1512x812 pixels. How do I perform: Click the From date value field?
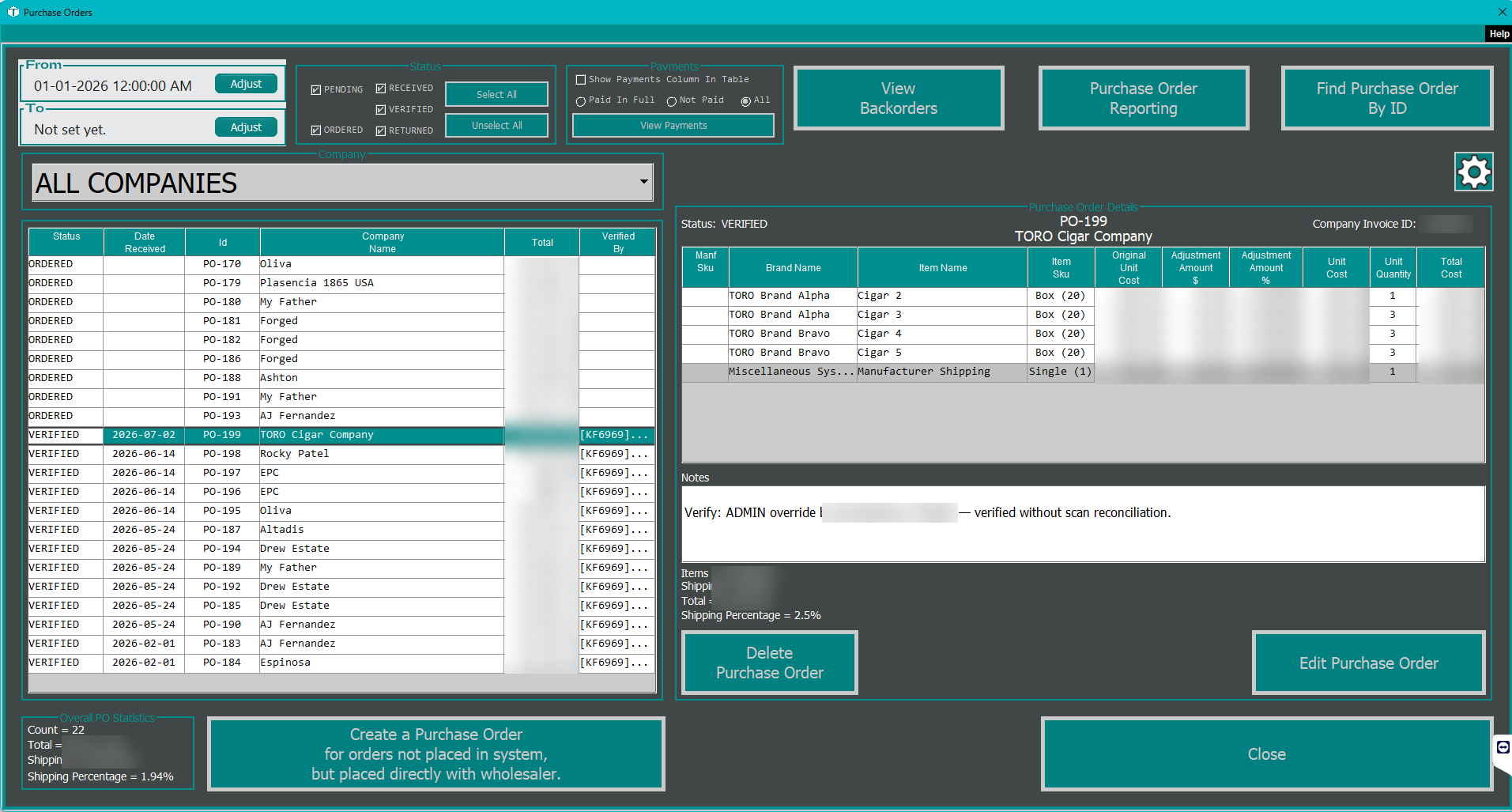(113, 85)
